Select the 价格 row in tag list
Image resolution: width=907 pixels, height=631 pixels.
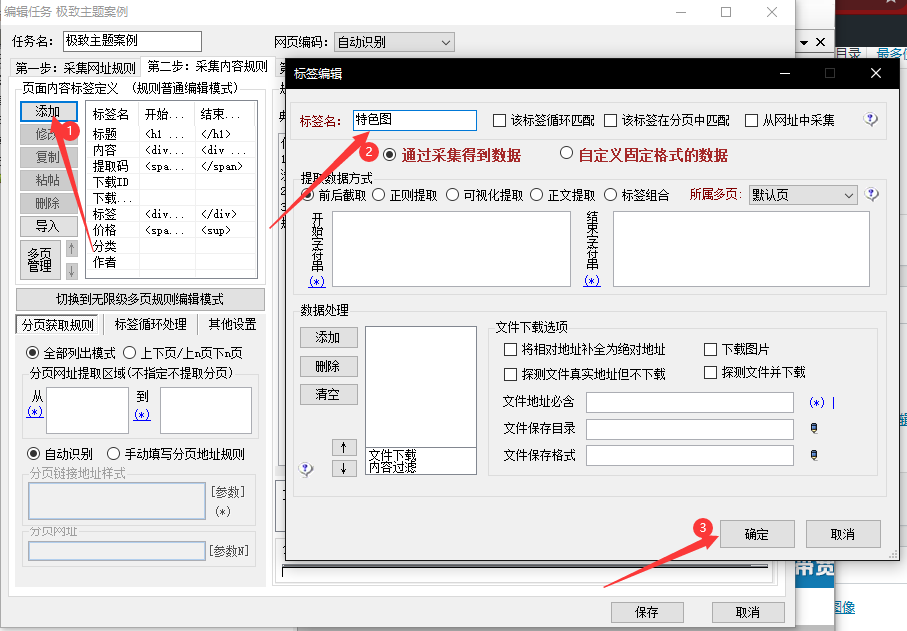pos(171,230)
